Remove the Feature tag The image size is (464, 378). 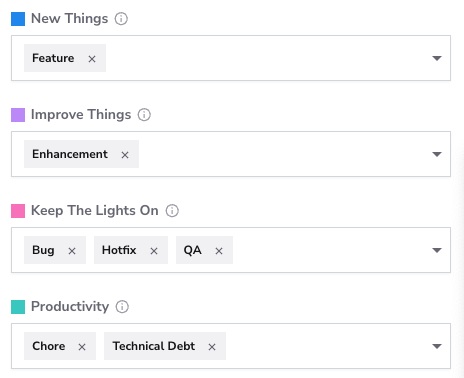[92, 59]
